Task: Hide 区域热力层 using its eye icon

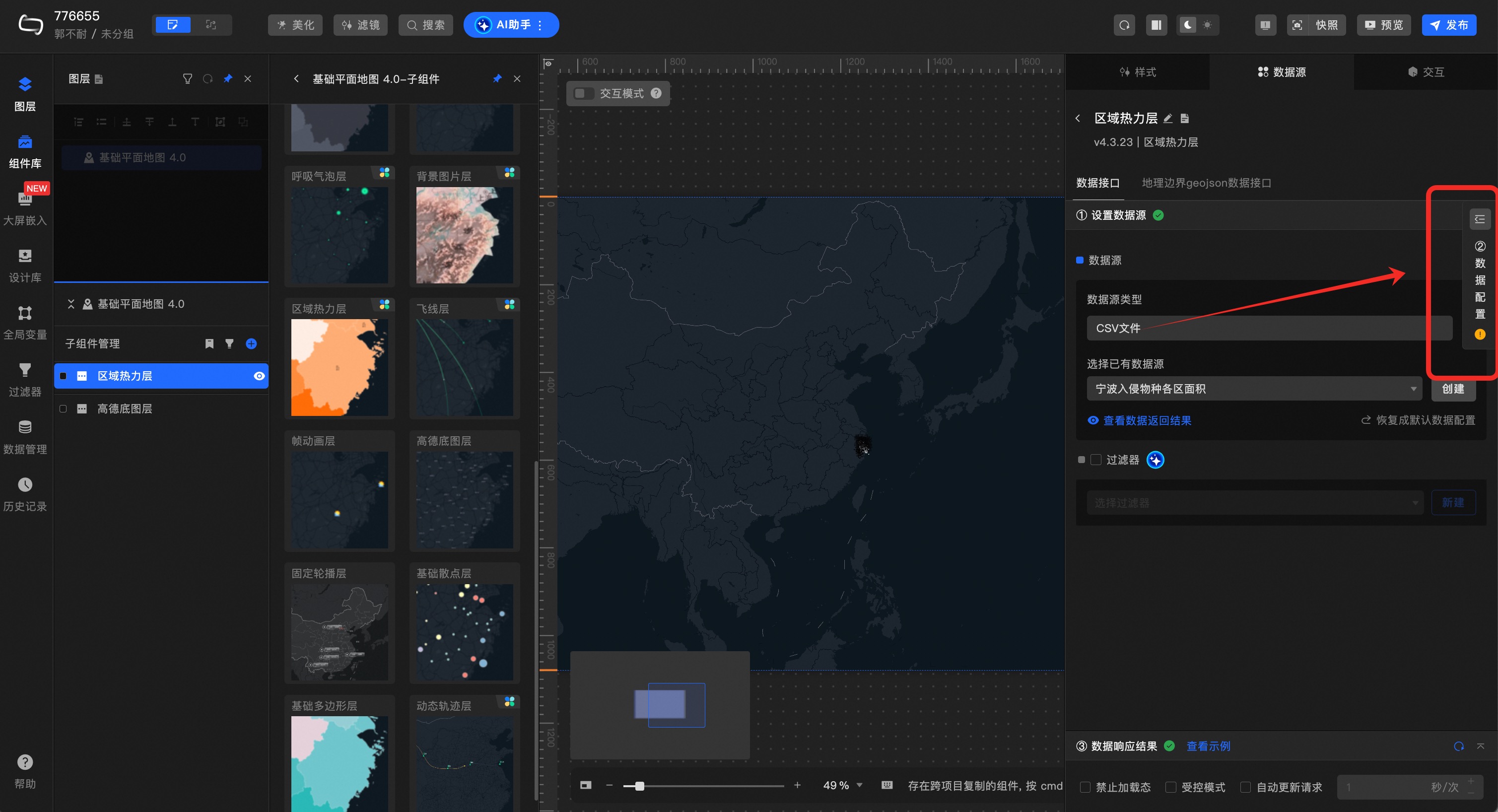Action: click(x=260, y=376)
